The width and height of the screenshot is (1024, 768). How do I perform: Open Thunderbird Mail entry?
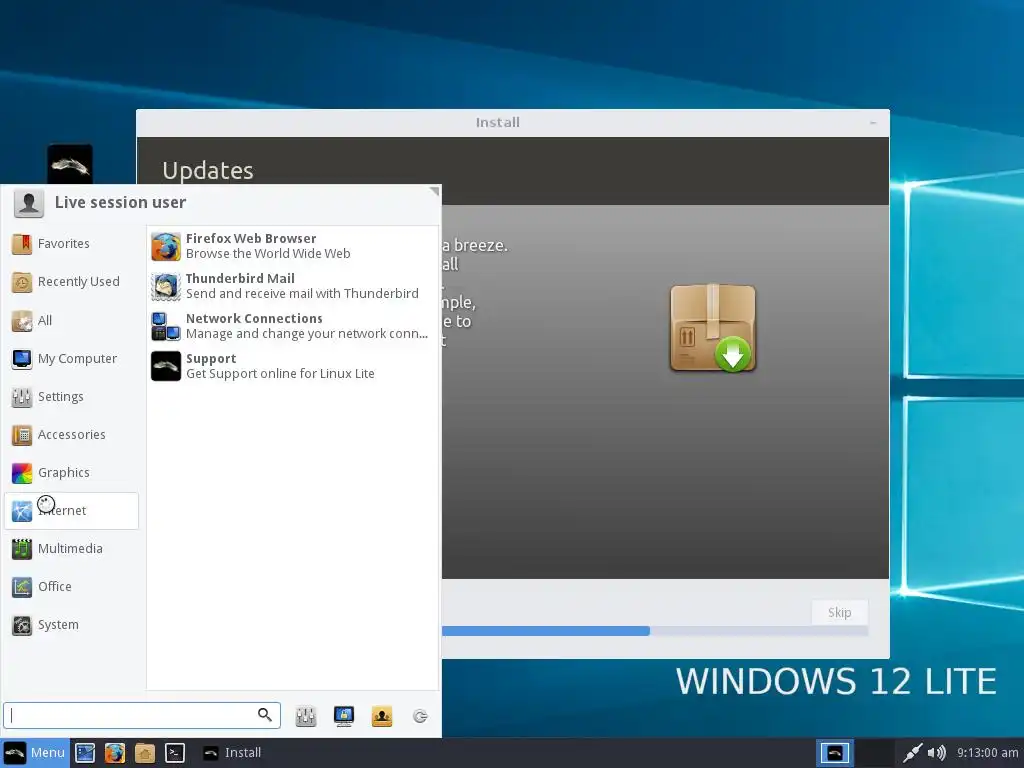[293, 286]
